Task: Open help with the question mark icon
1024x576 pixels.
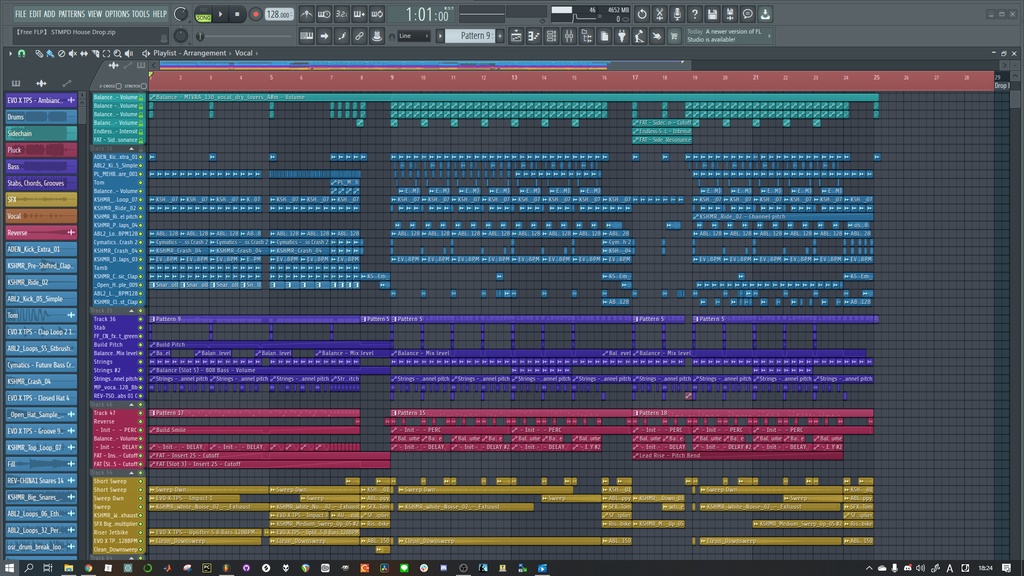Action: (x=695, y=14)
